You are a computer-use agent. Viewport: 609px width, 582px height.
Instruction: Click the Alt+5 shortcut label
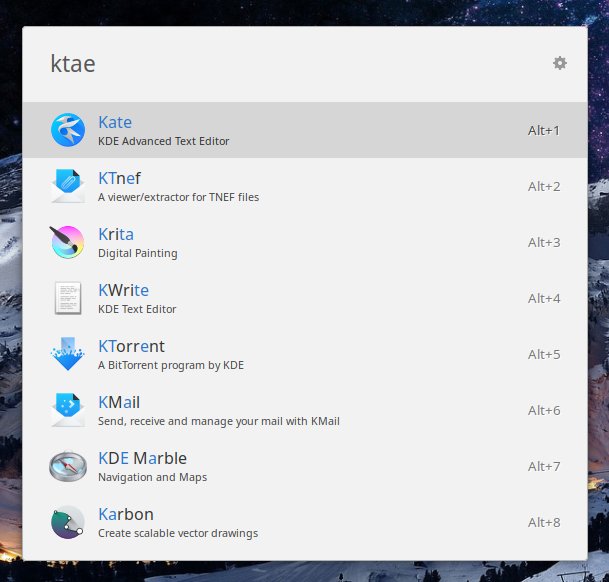[544, 354]
